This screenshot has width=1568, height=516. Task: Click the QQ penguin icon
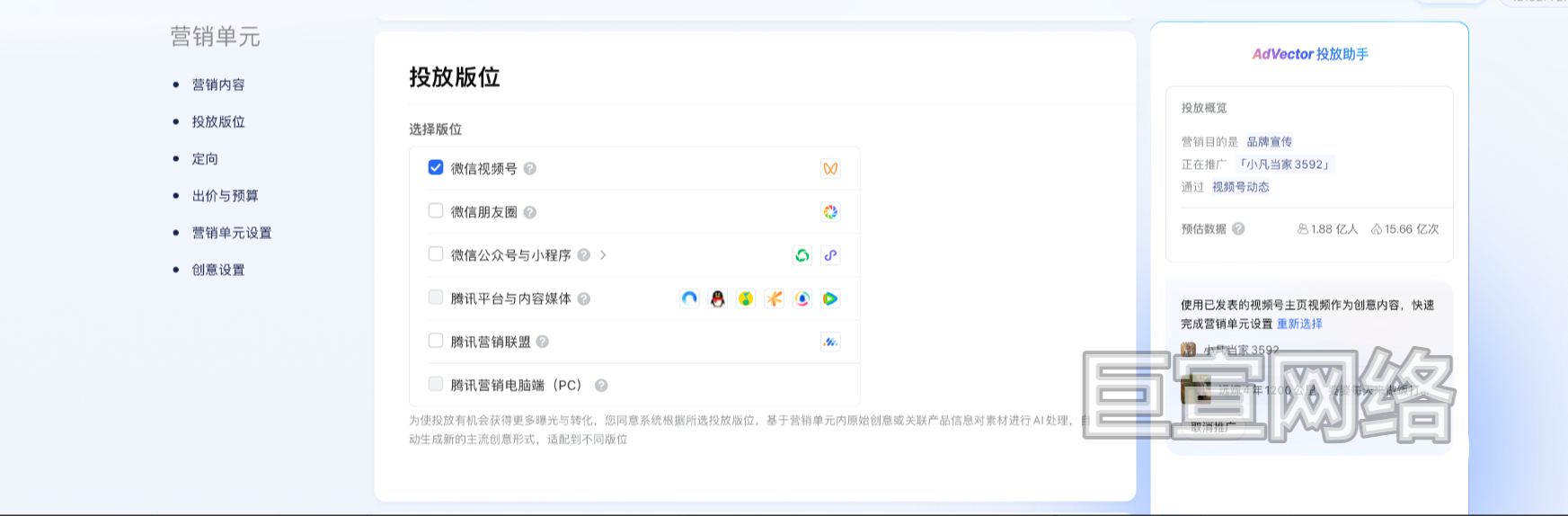[x=717, y=298]
